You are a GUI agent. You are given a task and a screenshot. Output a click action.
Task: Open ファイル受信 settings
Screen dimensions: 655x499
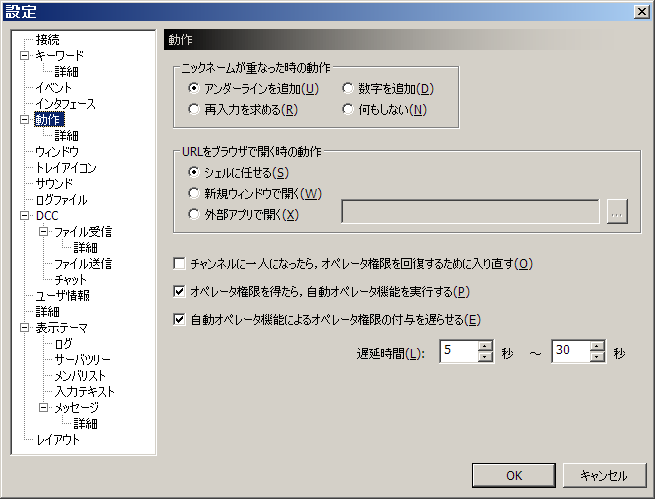(x=83, y=232)
